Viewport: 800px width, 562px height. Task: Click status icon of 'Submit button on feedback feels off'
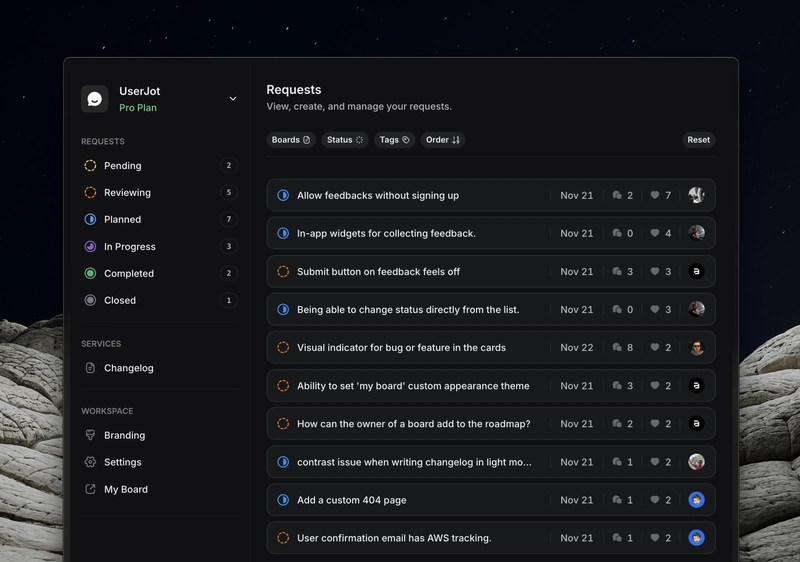283,272
